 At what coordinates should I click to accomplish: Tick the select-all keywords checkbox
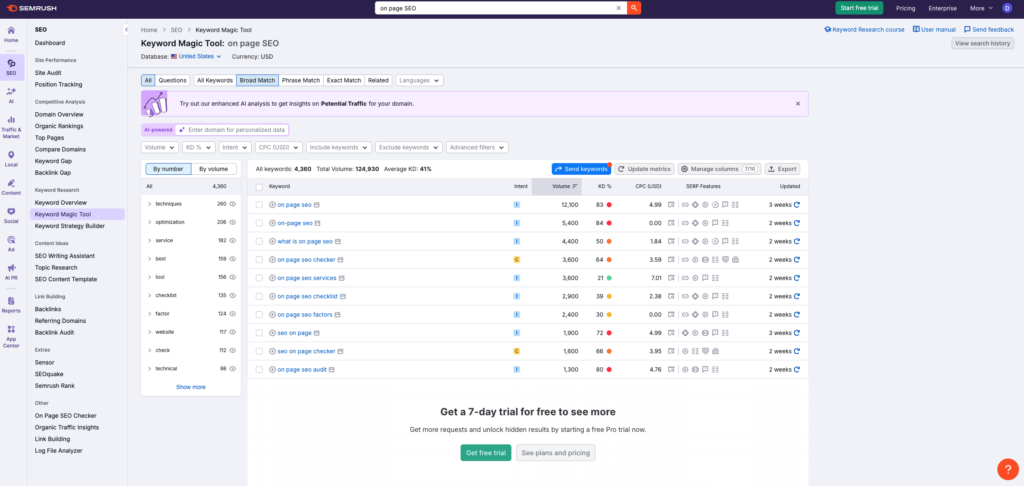[259, 187]
